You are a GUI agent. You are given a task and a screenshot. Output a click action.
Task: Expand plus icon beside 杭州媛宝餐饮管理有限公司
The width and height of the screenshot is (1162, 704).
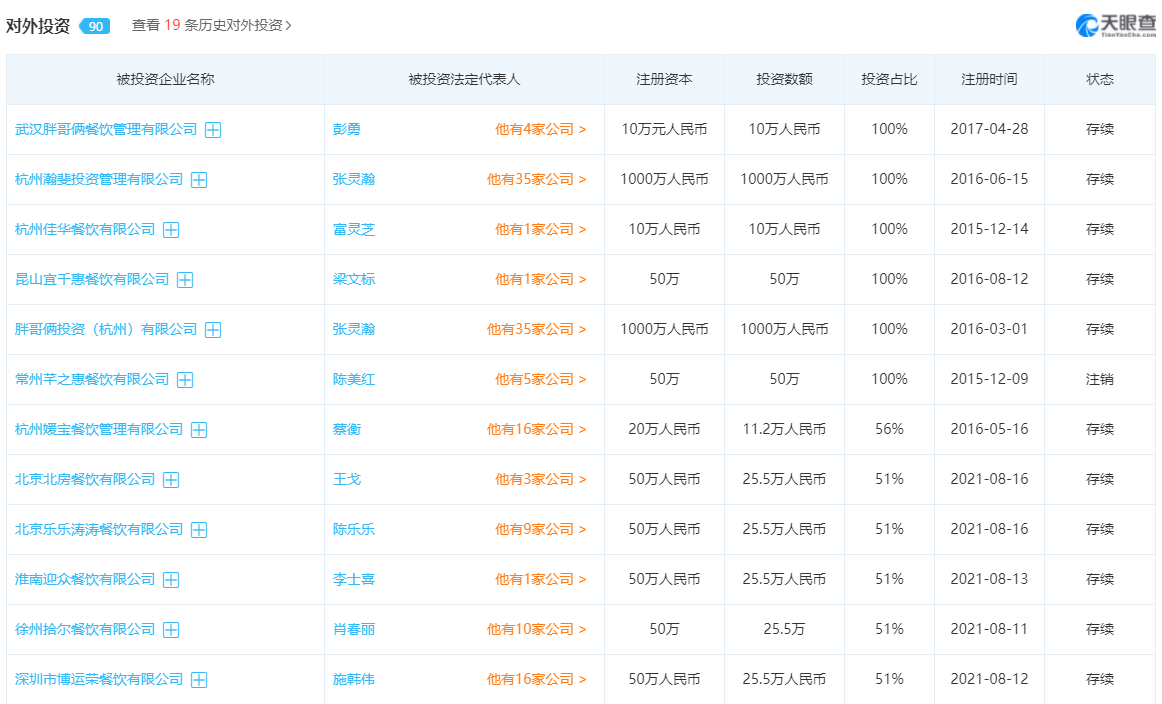199,430
